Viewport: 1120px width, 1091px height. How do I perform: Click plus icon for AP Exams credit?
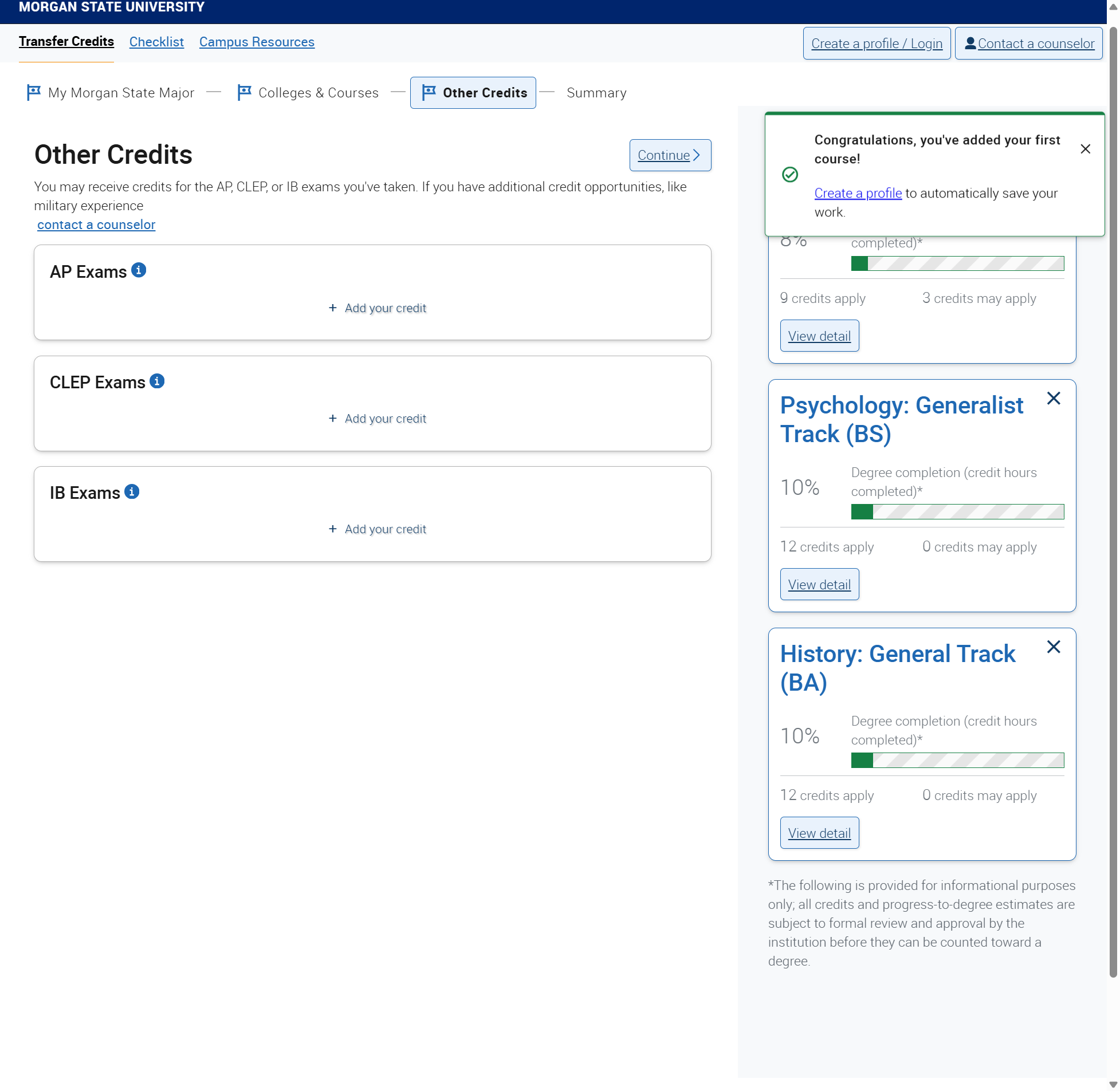click(x=332, y=308)
